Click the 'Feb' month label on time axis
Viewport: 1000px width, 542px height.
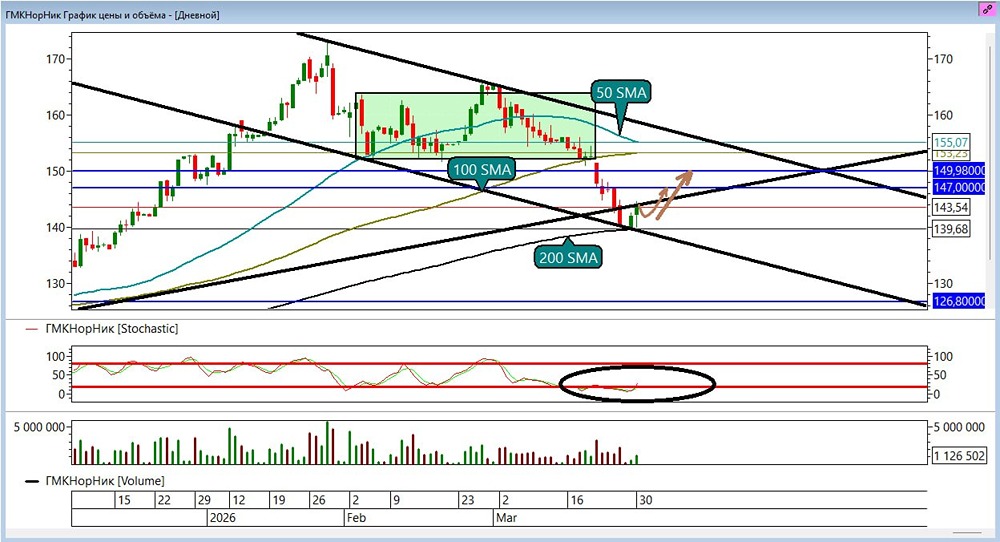click(x=356, y=518)
